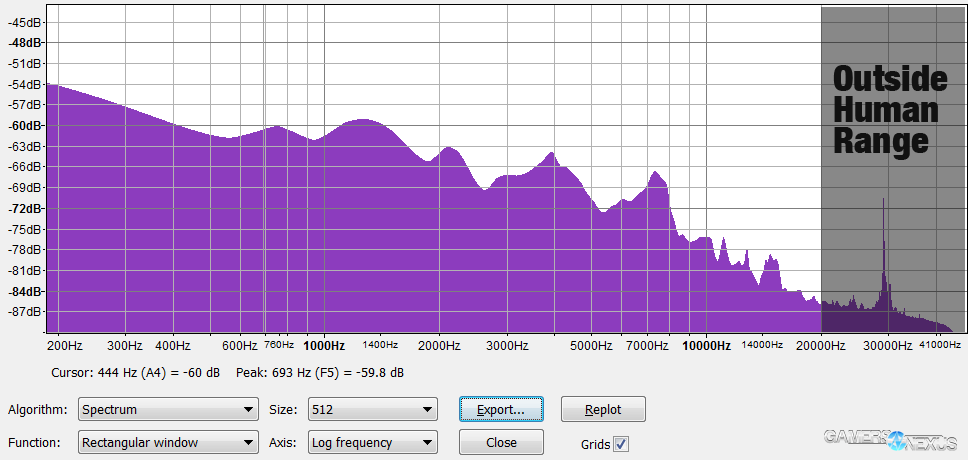Viewport: 968px width, 460px height.
Task: Click the Export... button
Action: pos(500,410)
